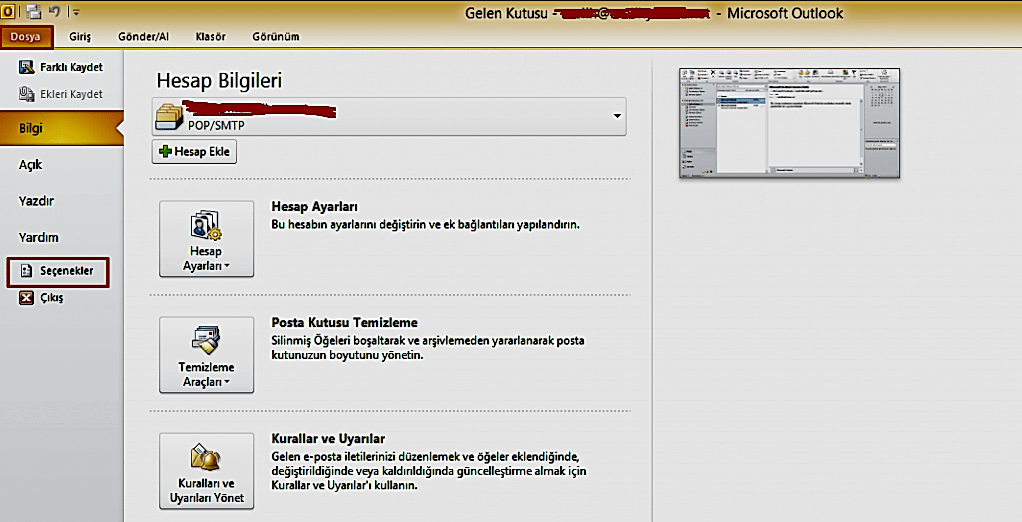Click the green plus icon on Hesap Ekle
The image size is (1022, 522).
coord(166,151)
